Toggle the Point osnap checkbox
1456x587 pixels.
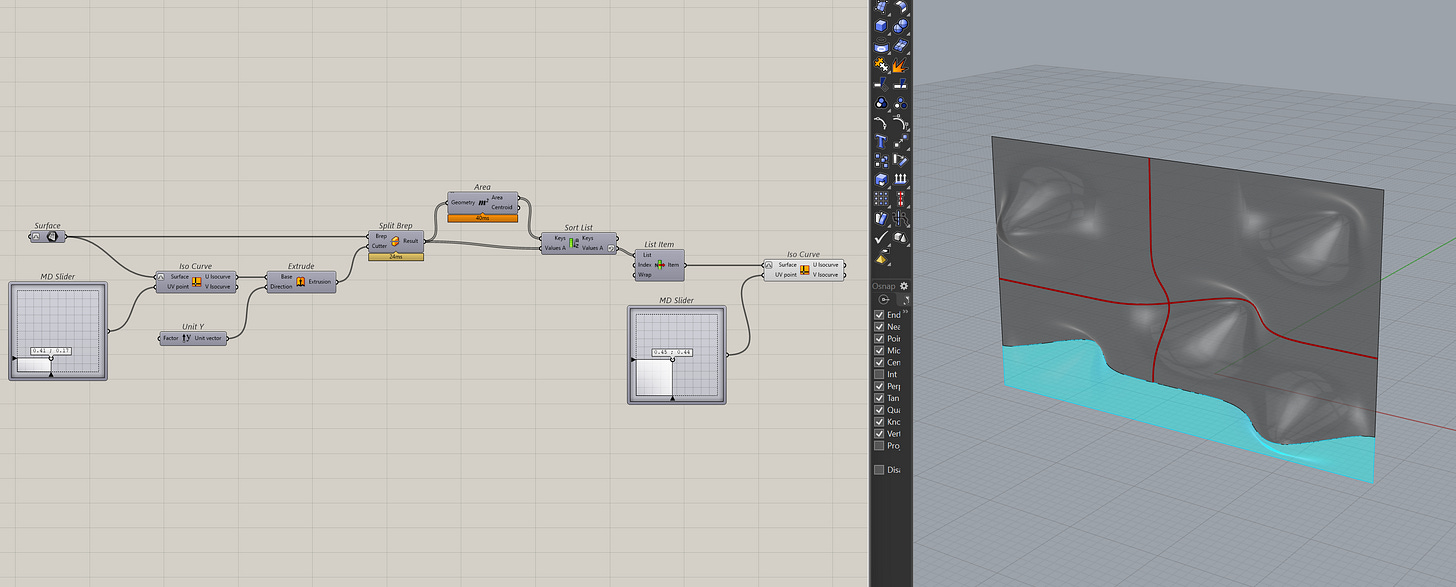[879, 339]
